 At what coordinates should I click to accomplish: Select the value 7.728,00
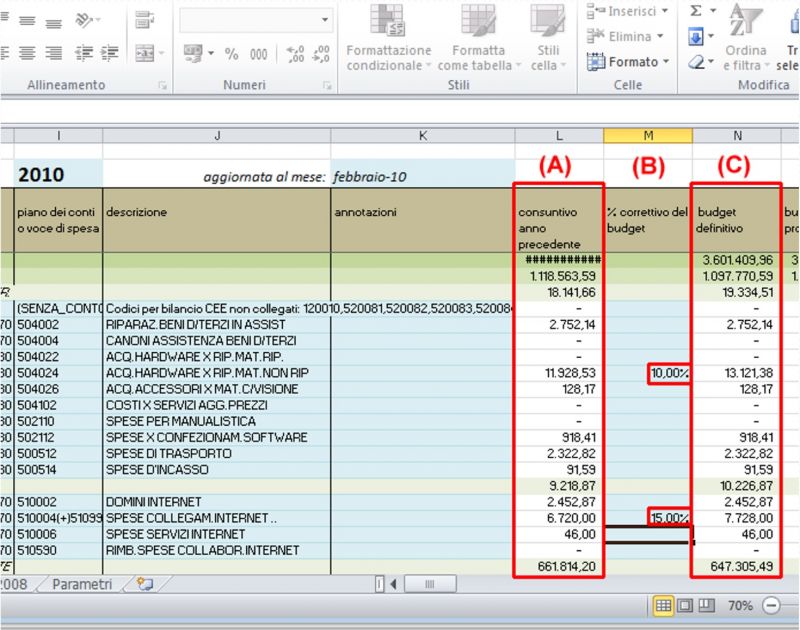pyautogui.click(x=737, y=518)
